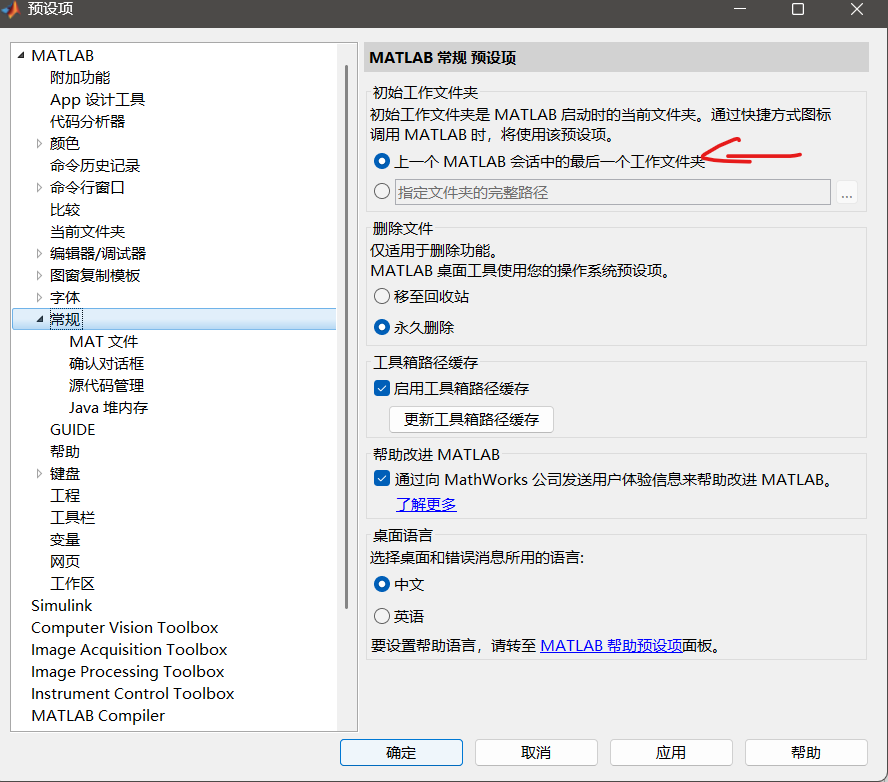
Task: Open the 了解更多 link
Action: [x=426, y=504]
